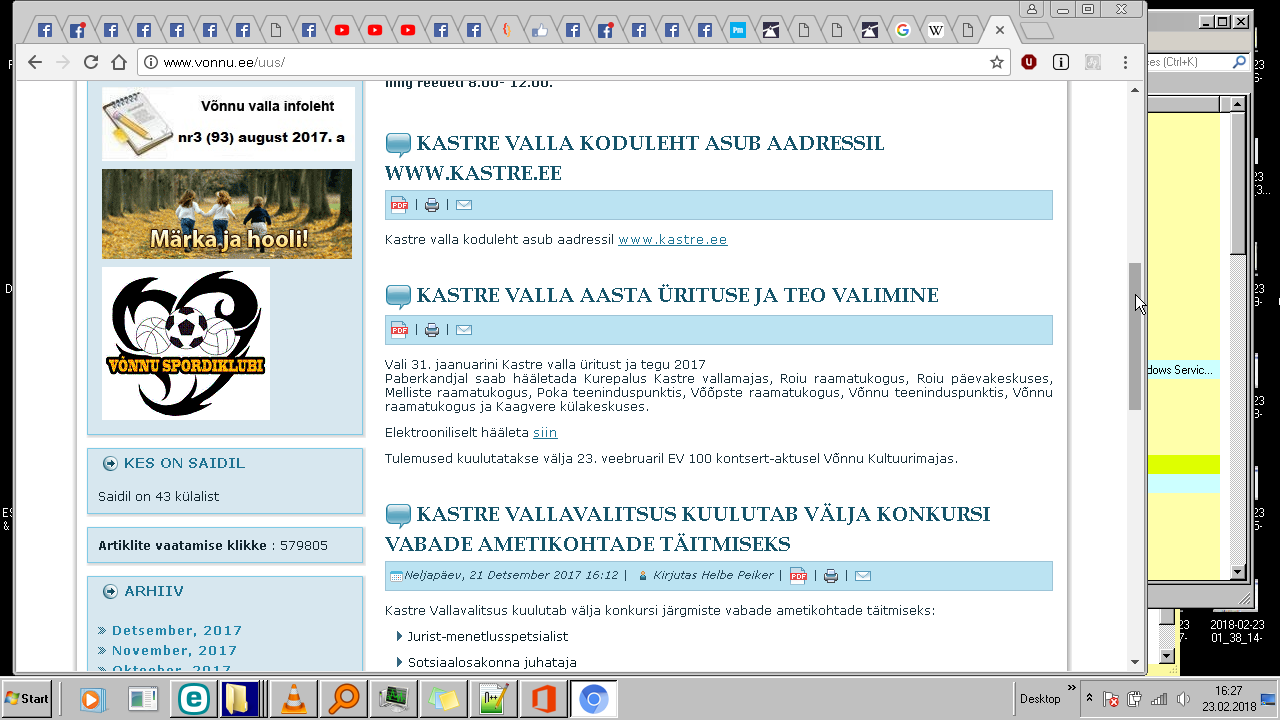1280x720 pixels.
Task: Open the browser home page
Action: tap(119, 62)
